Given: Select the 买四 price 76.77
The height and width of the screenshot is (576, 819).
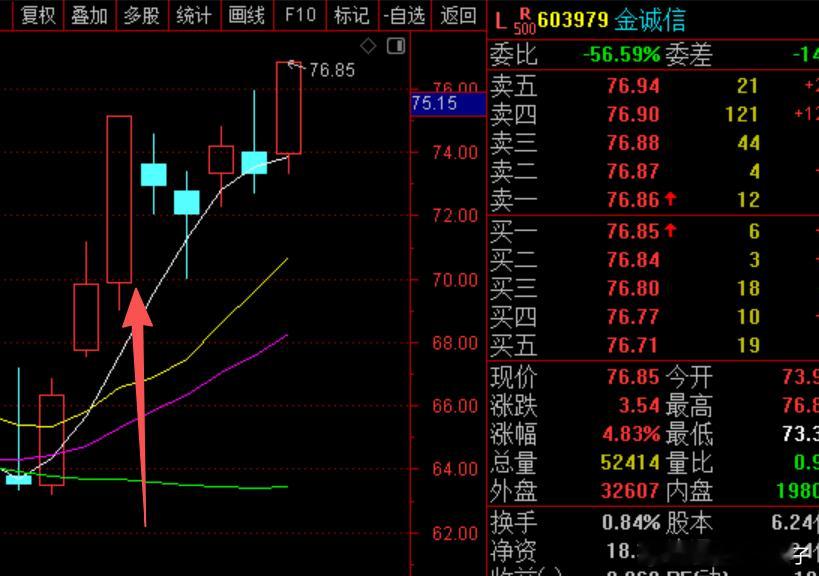Looking at the screenshot, I should point(633,316).
